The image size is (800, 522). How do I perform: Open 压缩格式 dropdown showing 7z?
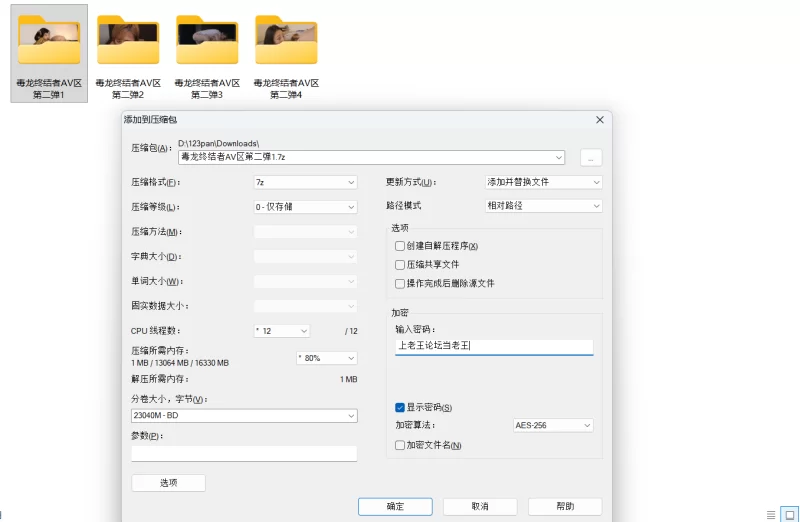pyautogui.click(x=305, y=182)
